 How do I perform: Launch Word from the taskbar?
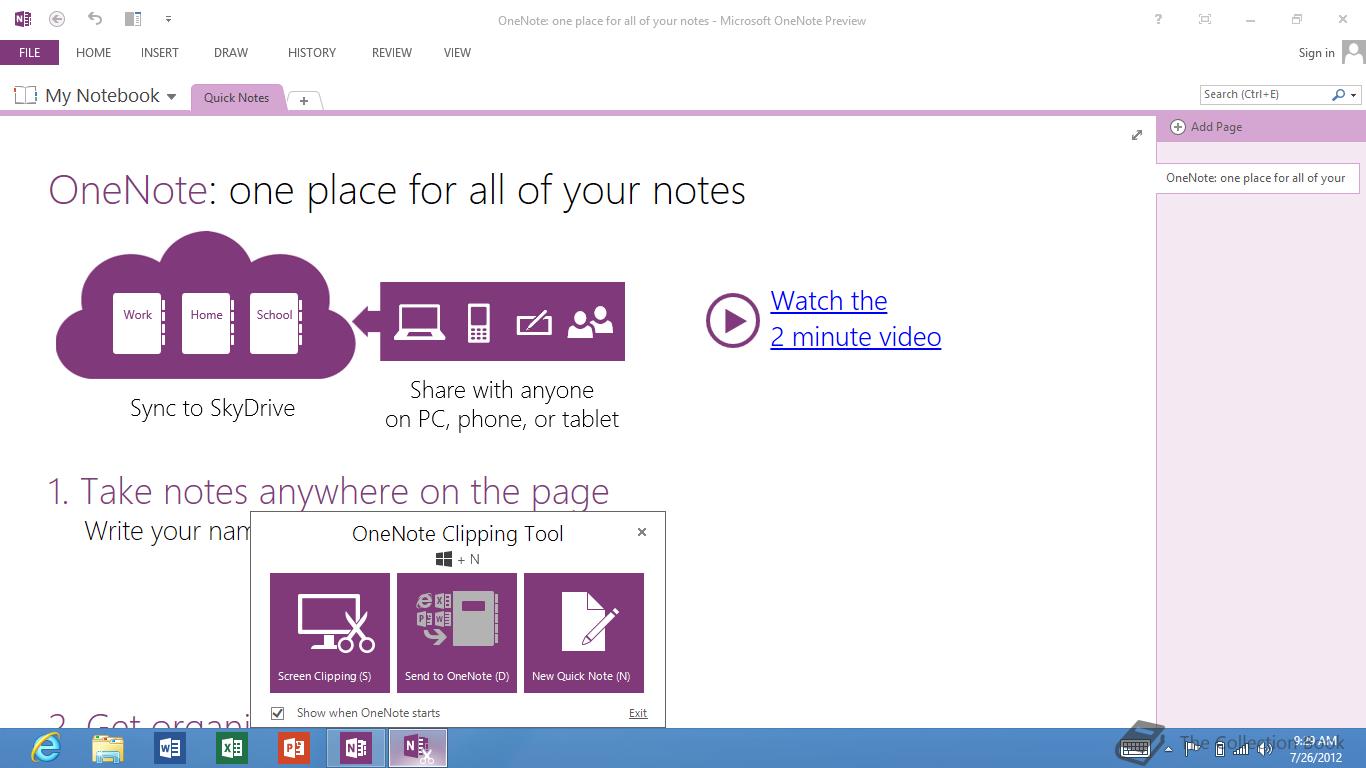(x=170, y=748)
